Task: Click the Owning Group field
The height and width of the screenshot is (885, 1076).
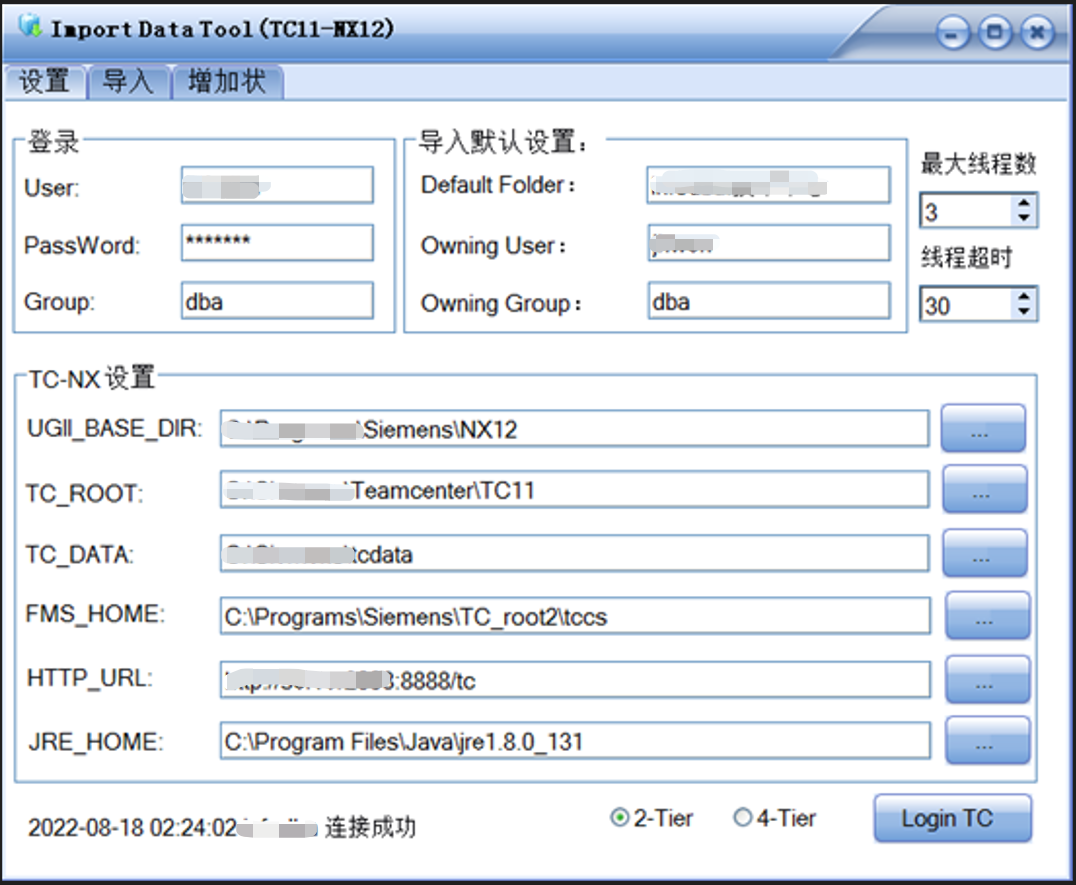Action: pos(769,300)
